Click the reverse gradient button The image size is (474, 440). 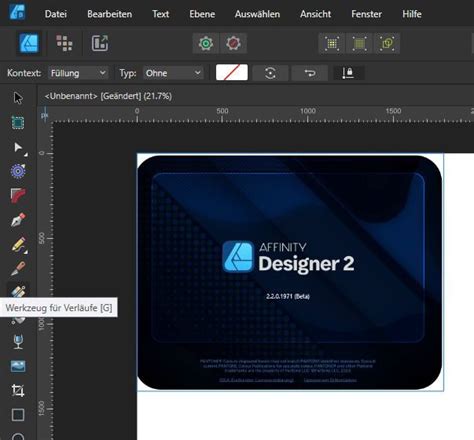pyautogui.click(x=310, y=73)
